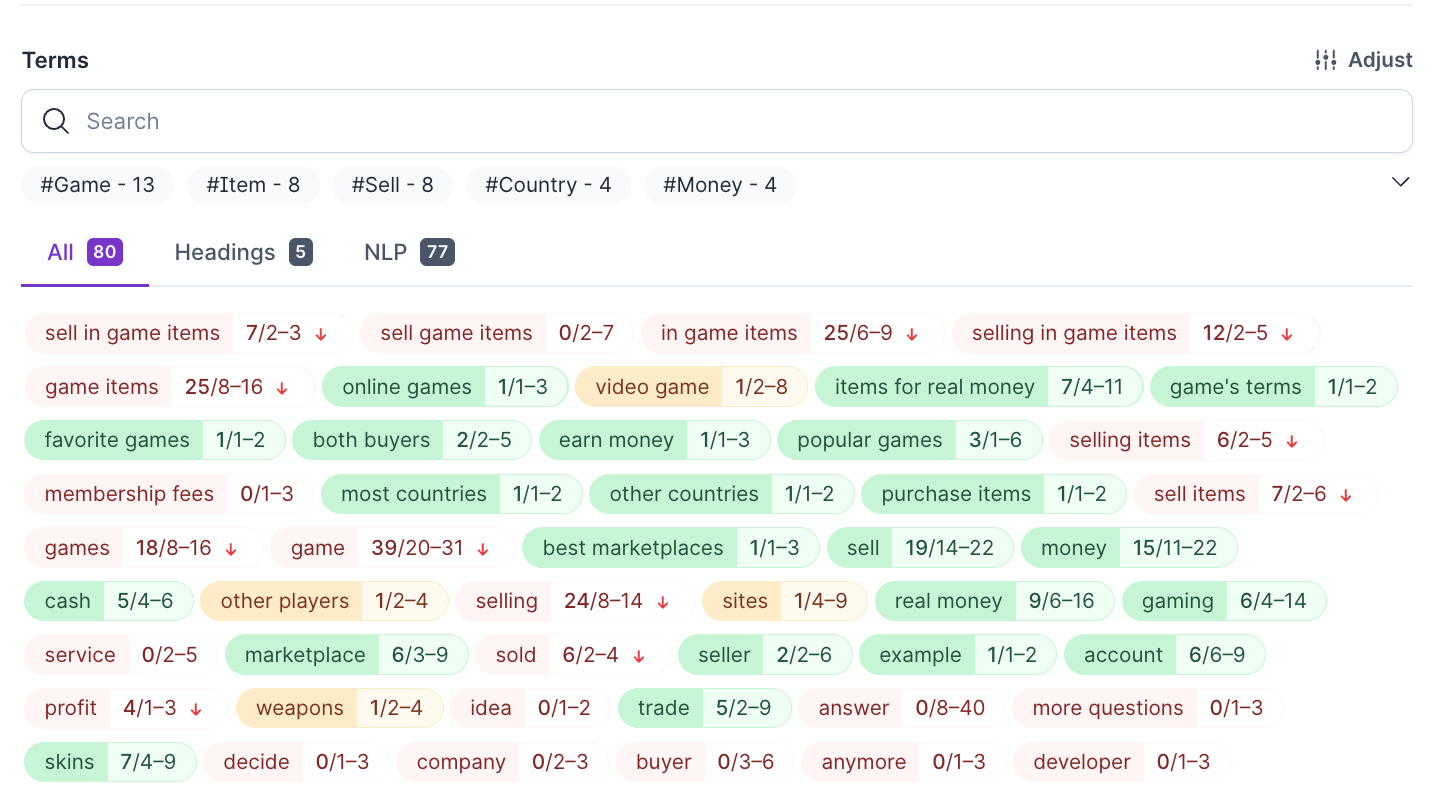This screenshot has height=792, width=1436.
Task: Switch to the Headings tab
Action: point(243,252)
